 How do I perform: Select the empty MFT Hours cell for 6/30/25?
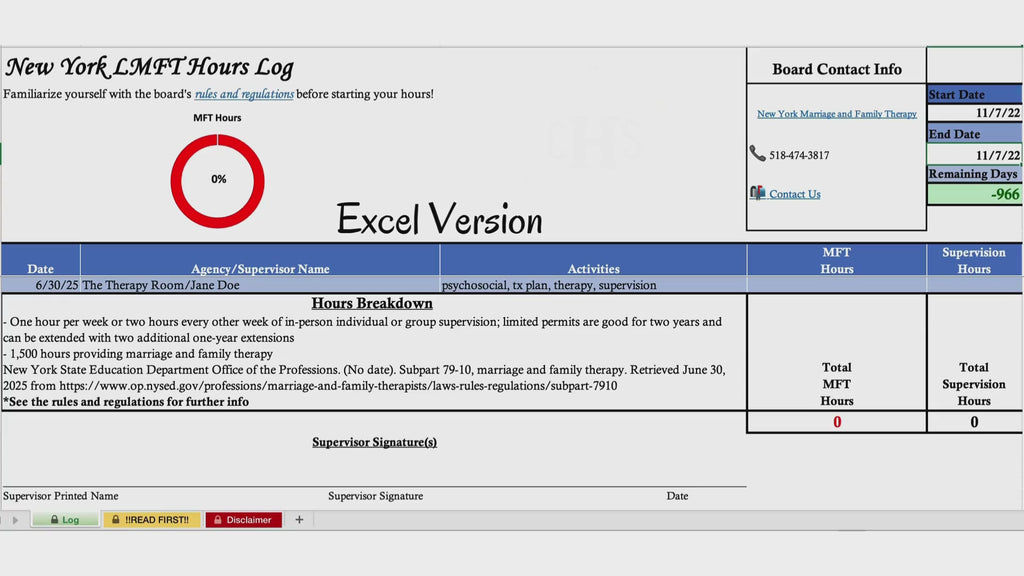click(837, 285)
